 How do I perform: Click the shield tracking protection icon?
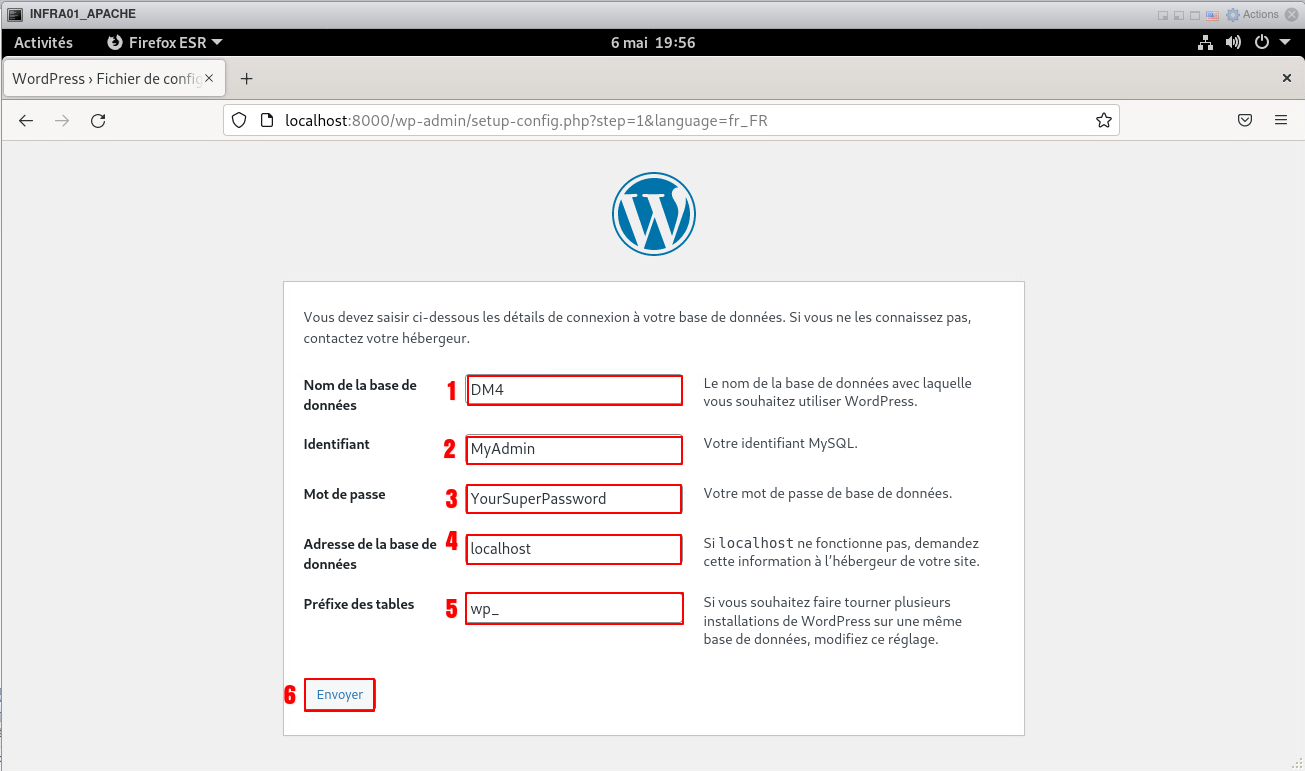click(x=239, y=121)
